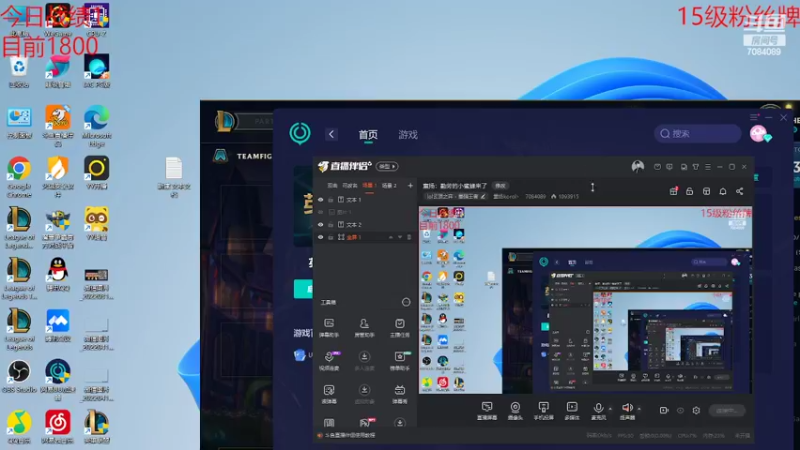Open the QQ penguin desktop shortcut
The height and width of the screenshot is (450, 800).
pyautogui.click(x=58, y=274)
